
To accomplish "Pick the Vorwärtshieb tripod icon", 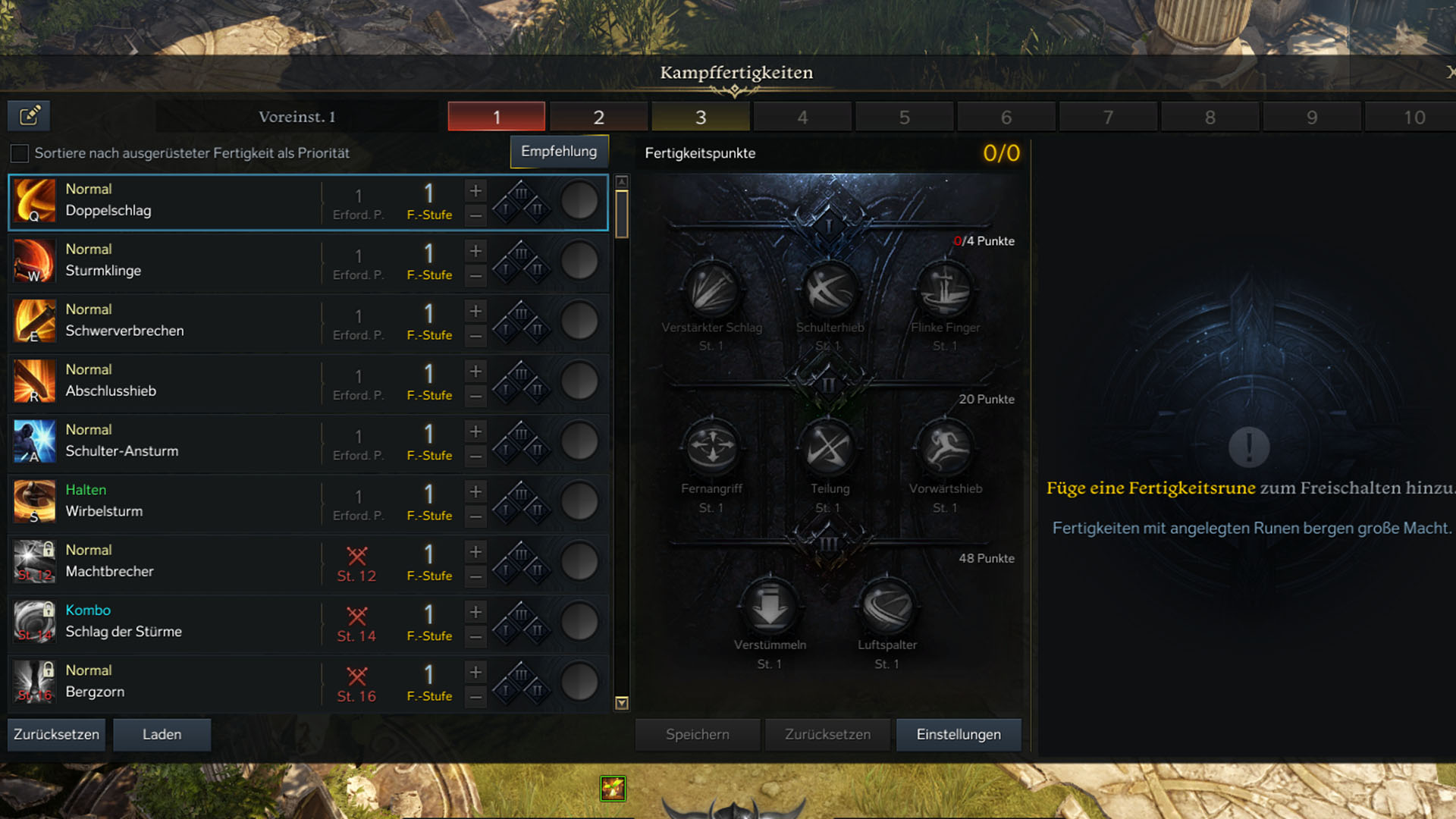I will pyautogui.click(x=946, y=447).
